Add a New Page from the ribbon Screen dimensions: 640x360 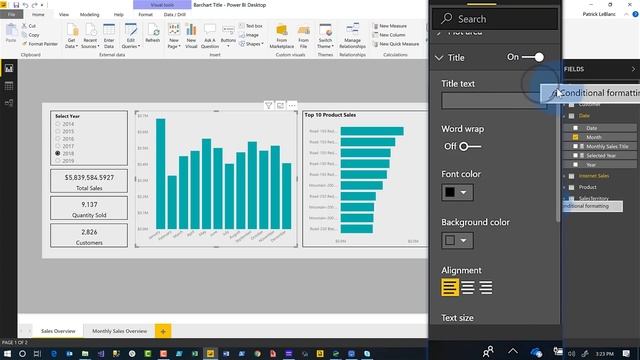point(174,36)
